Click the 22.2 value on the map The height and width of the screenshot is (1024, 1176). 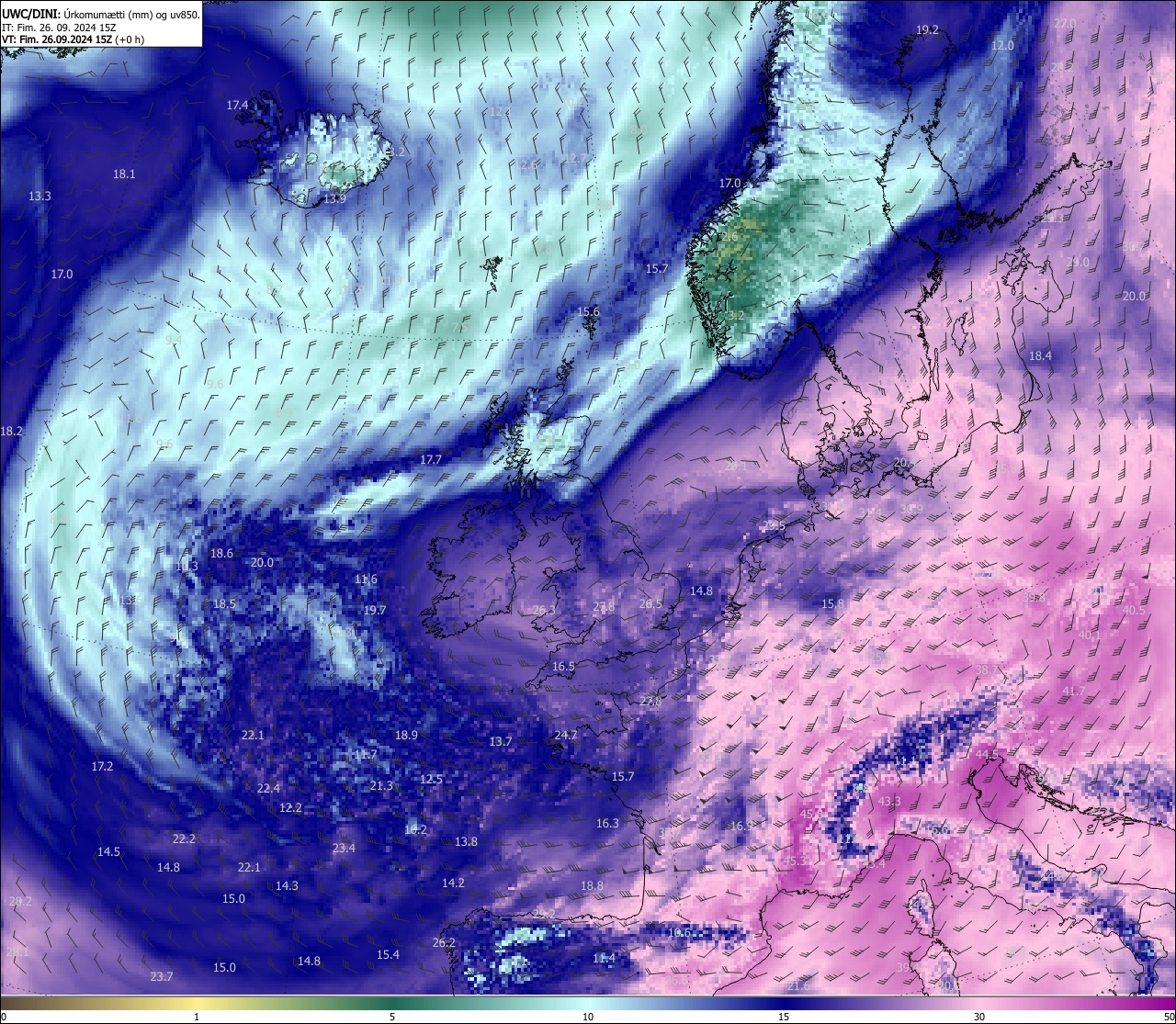click(x=184, y=839)
